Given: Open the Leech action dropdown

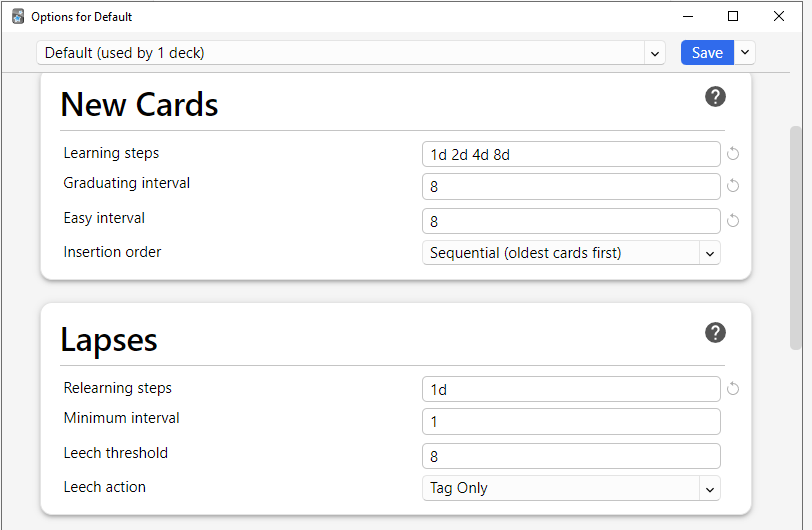Looking at the screenshot, I should point(571,488).
